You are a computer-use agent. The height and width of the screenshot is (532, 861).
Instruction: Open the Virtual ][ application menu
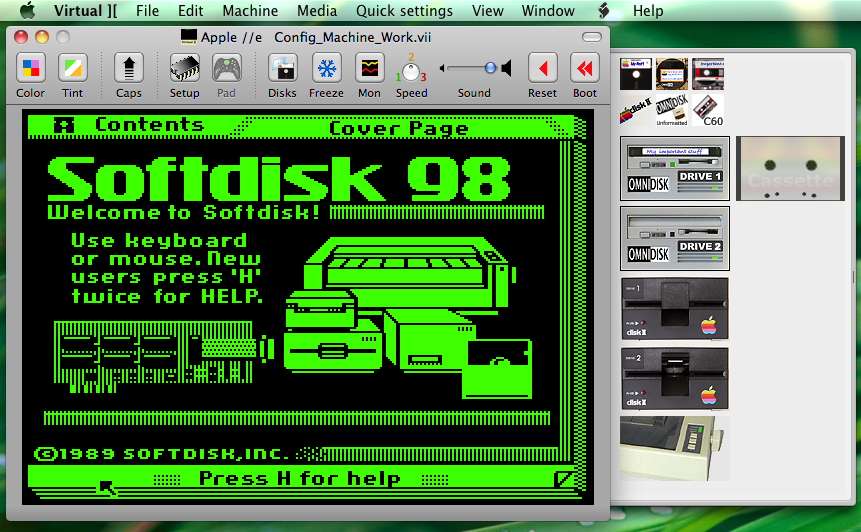[85, 10]
